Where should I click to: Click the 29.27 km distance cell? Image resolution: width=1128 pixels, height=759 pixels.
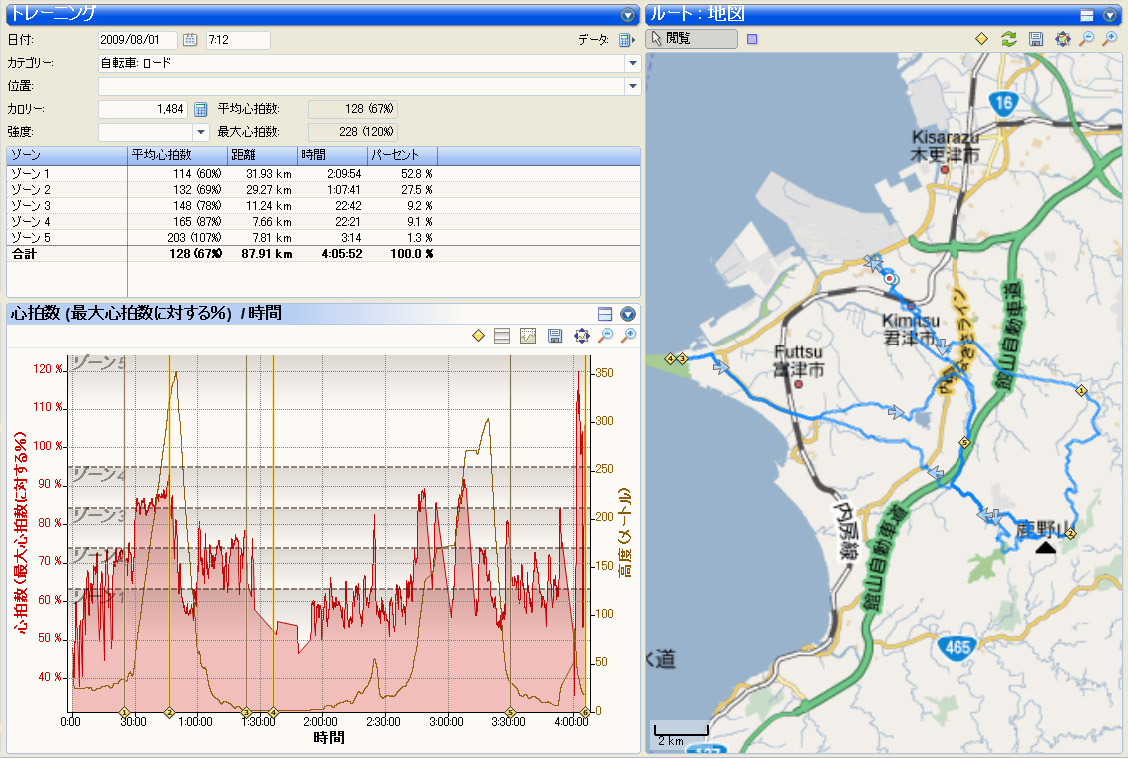(269, 190)
